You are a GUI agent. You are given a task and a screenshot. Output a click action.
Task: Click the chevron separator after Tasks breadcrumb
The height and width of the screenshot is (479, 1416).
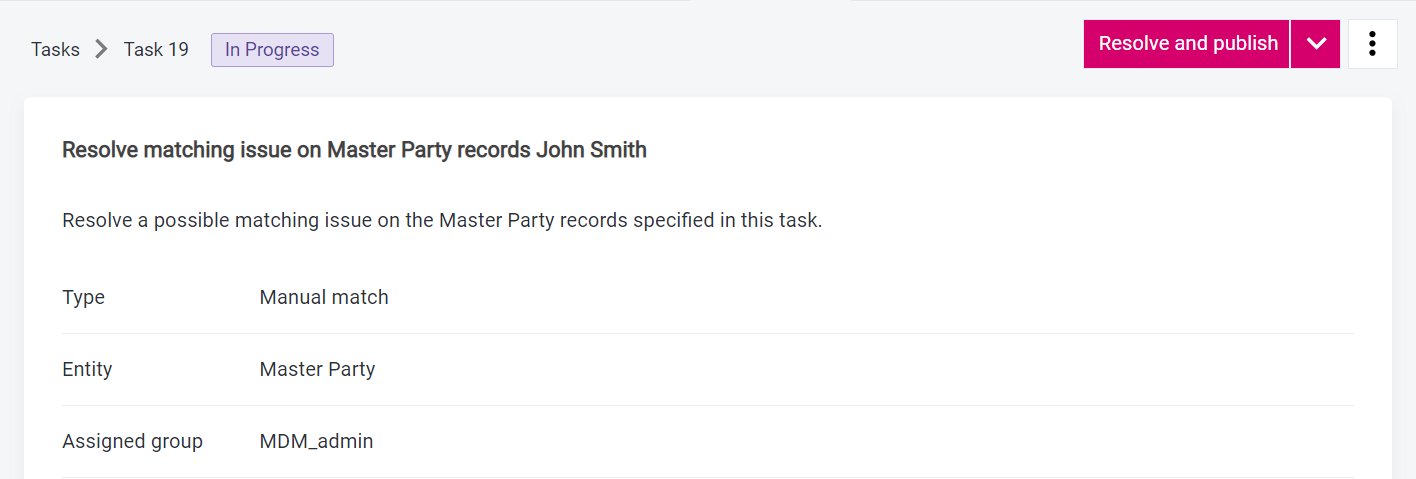pos(101,49)
